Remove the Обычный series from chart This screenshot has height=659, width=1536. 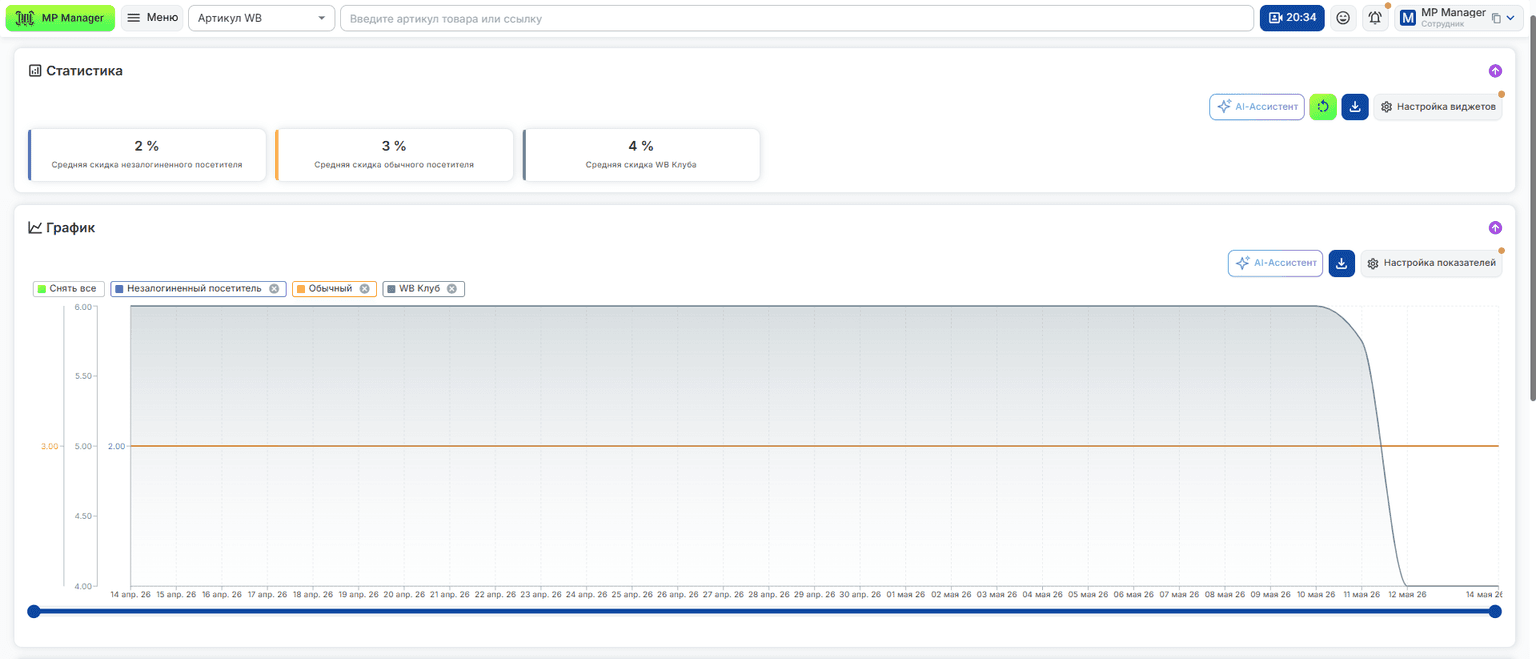364,289
